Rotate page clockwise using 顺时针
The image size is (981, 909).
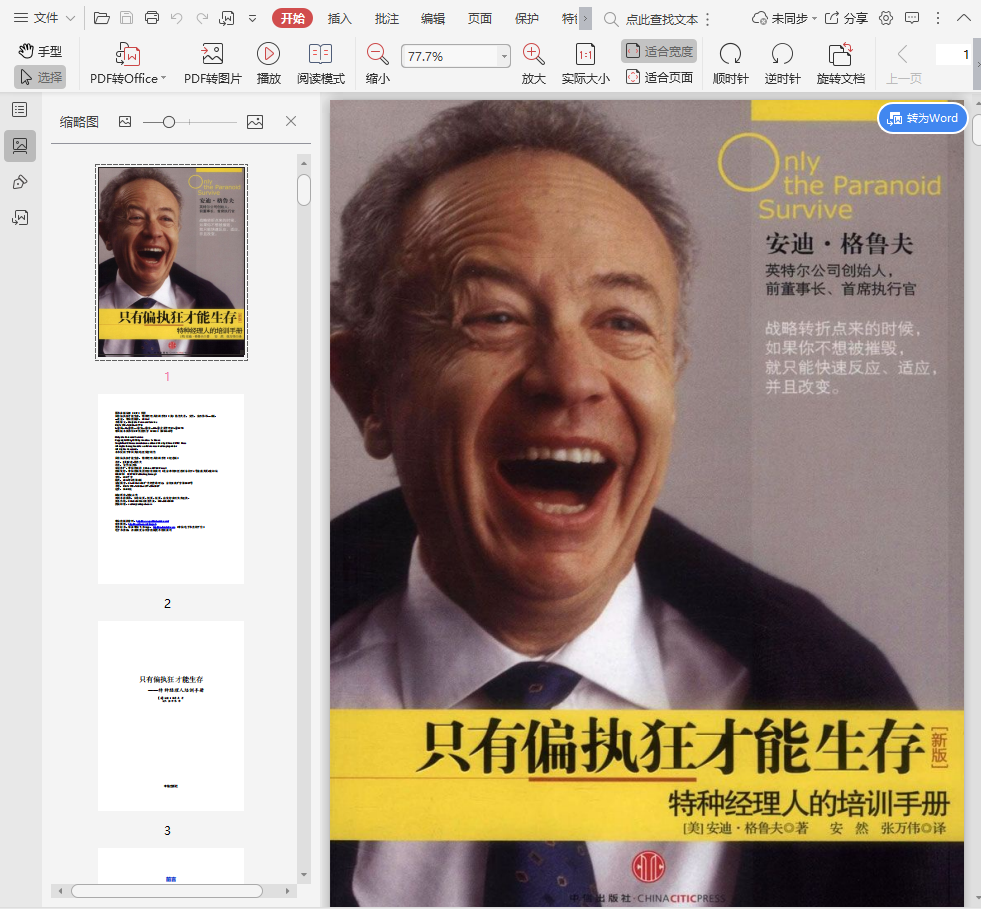point(730,55)
